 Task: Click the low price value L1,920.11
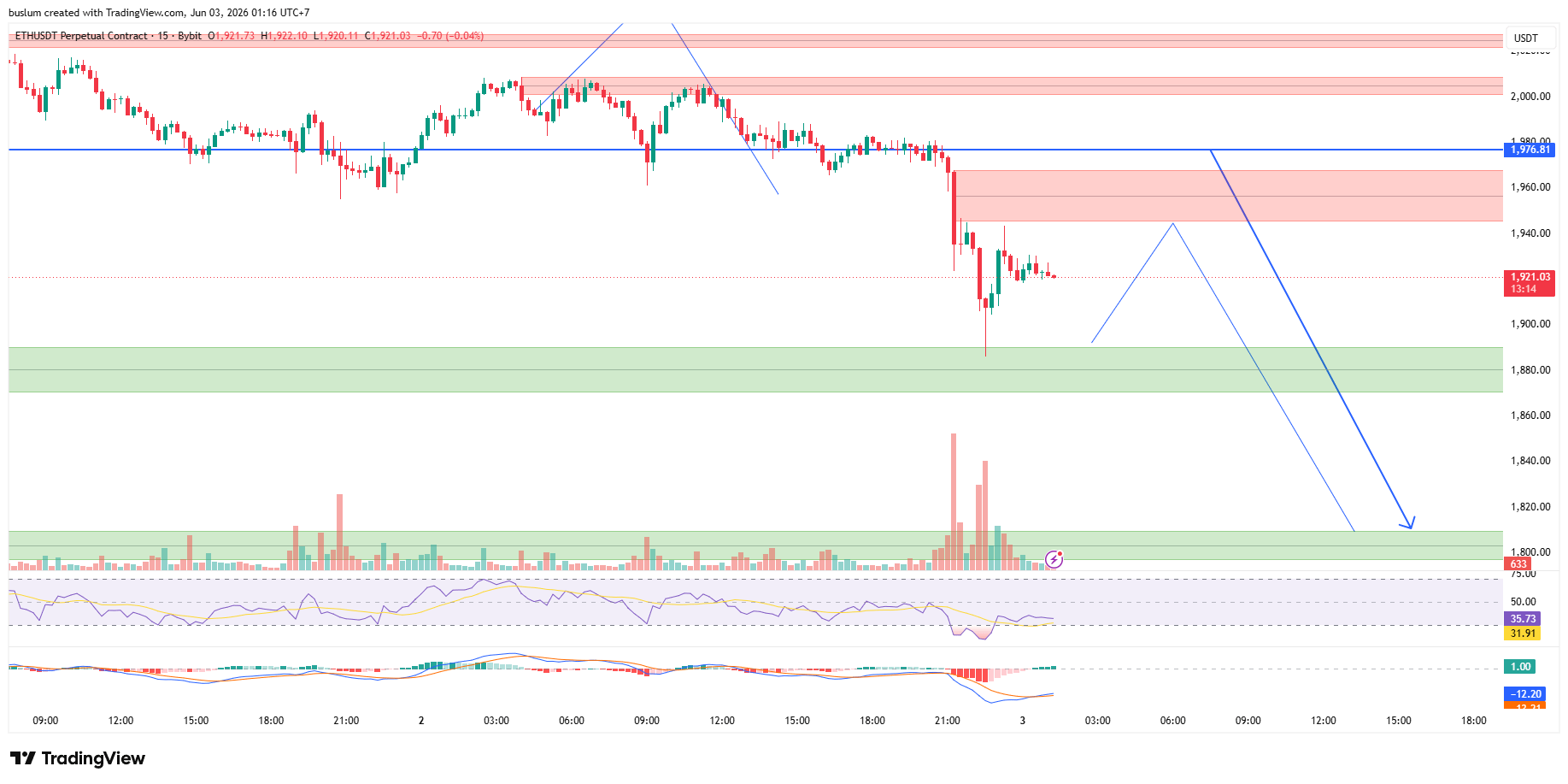click(x=336, y=36)
